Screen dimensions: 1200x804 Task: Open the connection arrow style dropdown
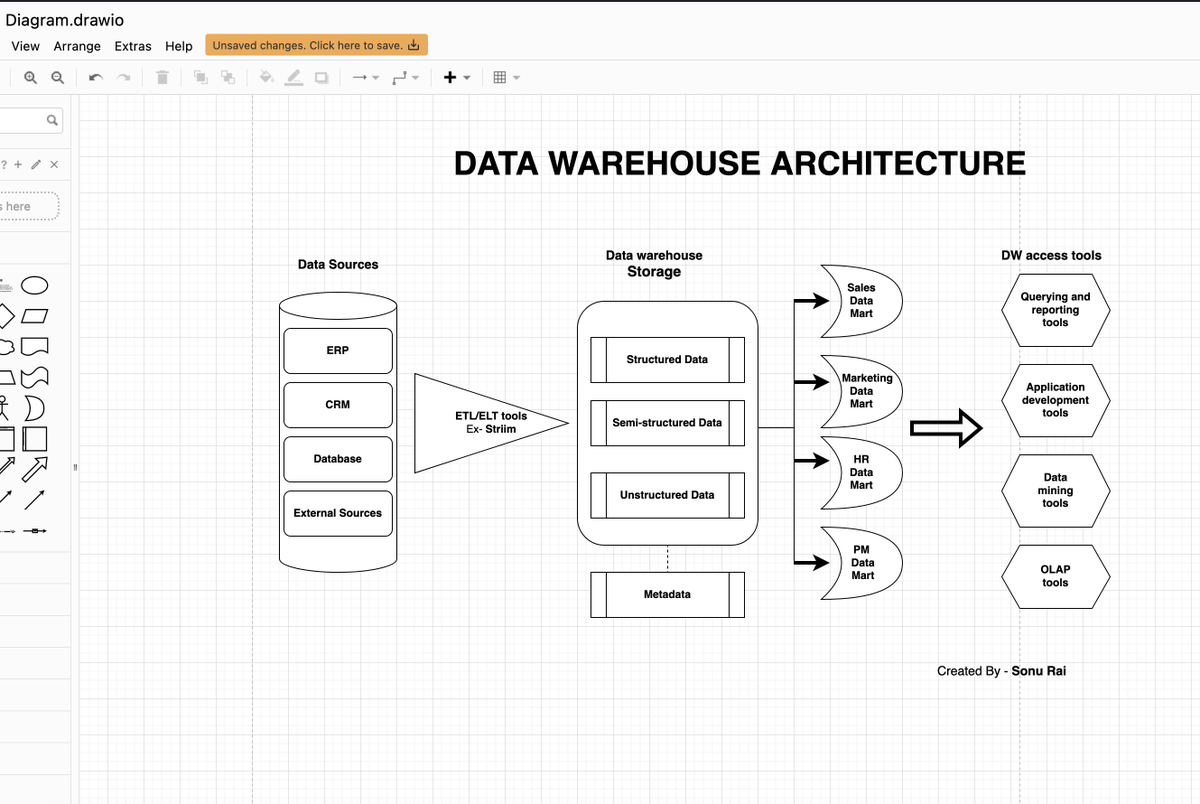(x=365, y=77)
